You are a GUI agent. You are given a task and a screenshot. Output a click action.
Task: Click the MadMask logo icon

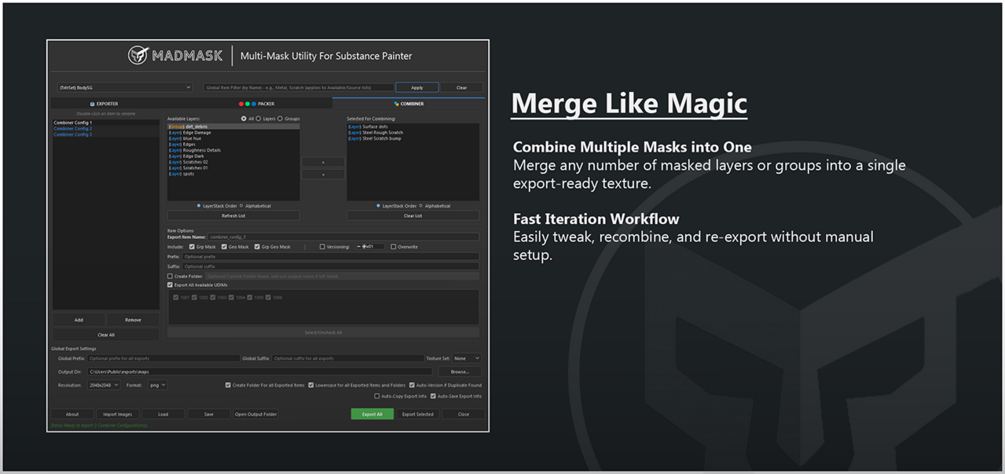tap(138, 56)
